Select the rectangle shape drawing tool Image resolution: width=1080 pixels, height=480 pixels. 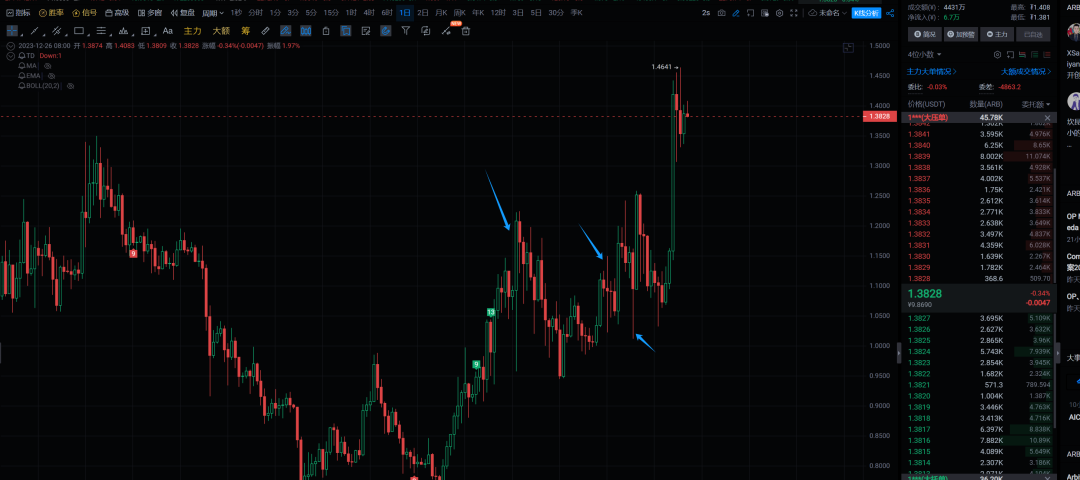coord(79,31)
